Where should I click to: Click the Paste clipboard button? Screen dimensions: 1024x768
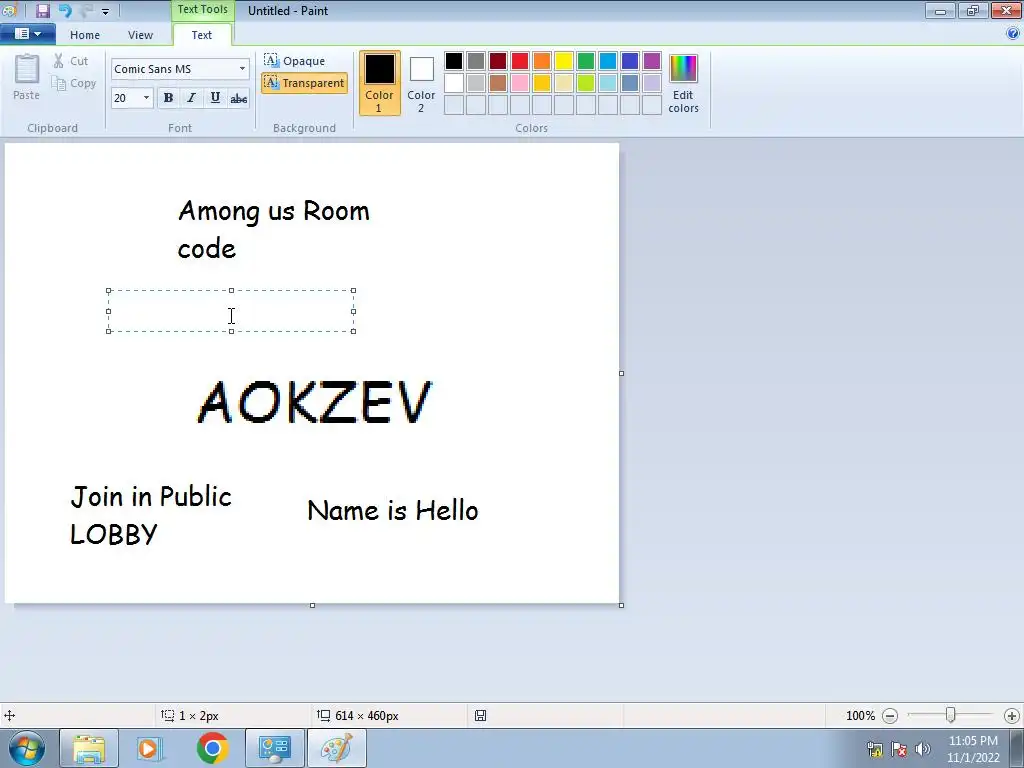[27, 77]
